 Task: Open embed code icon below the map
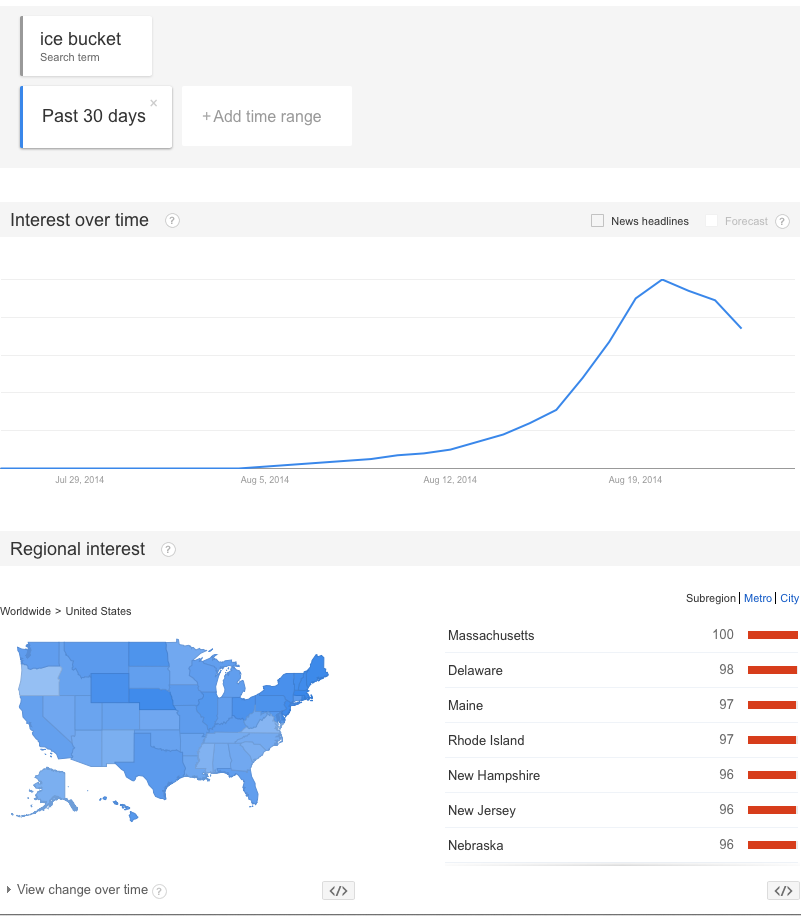coord(338,891)
